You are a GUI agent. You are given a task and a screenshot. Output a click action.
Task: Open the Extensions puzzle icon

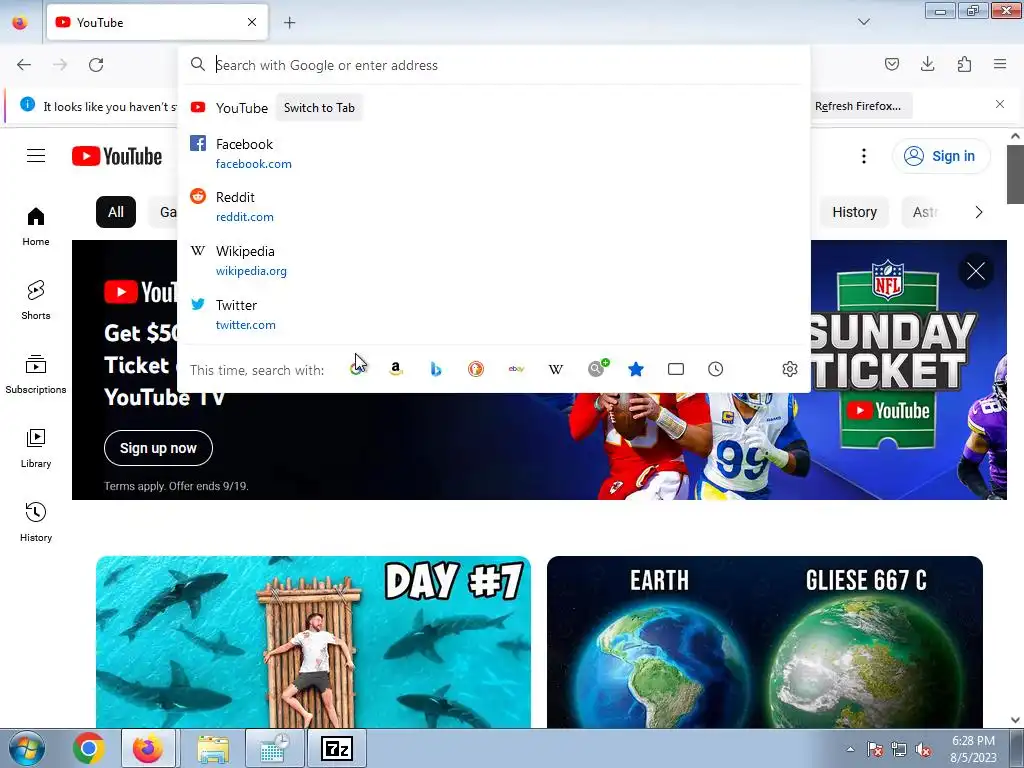pos(964,64)
